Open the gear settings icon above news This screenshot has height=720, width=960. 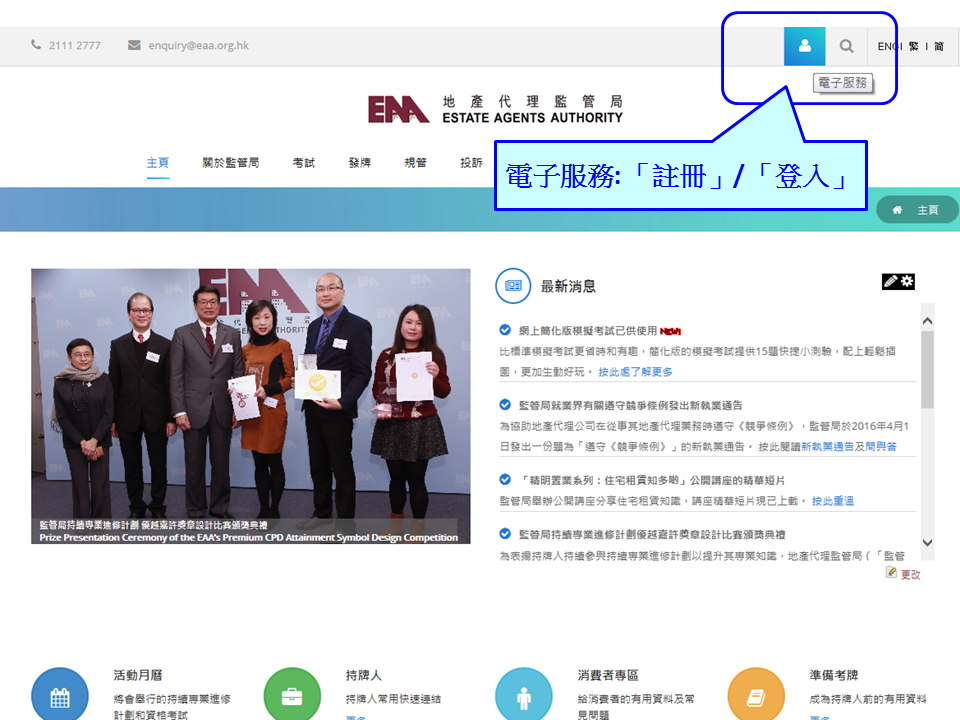(x=907, y=282)
